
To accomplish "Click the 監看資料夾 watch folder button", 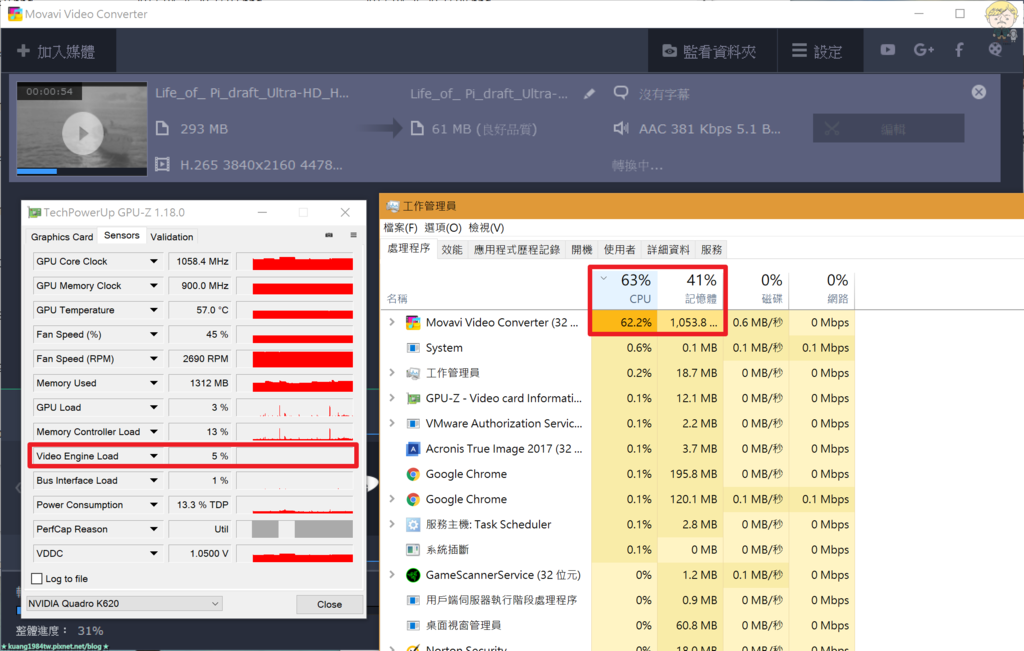I will point(712,51).
